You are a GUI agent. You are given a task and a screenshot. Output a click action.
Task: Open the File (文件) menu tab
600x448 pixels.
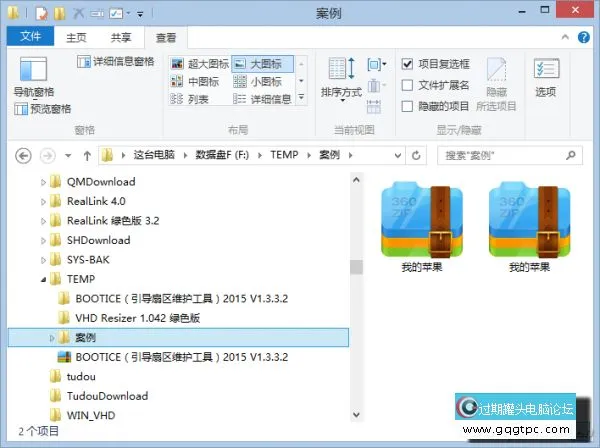(x=31, y=36)
